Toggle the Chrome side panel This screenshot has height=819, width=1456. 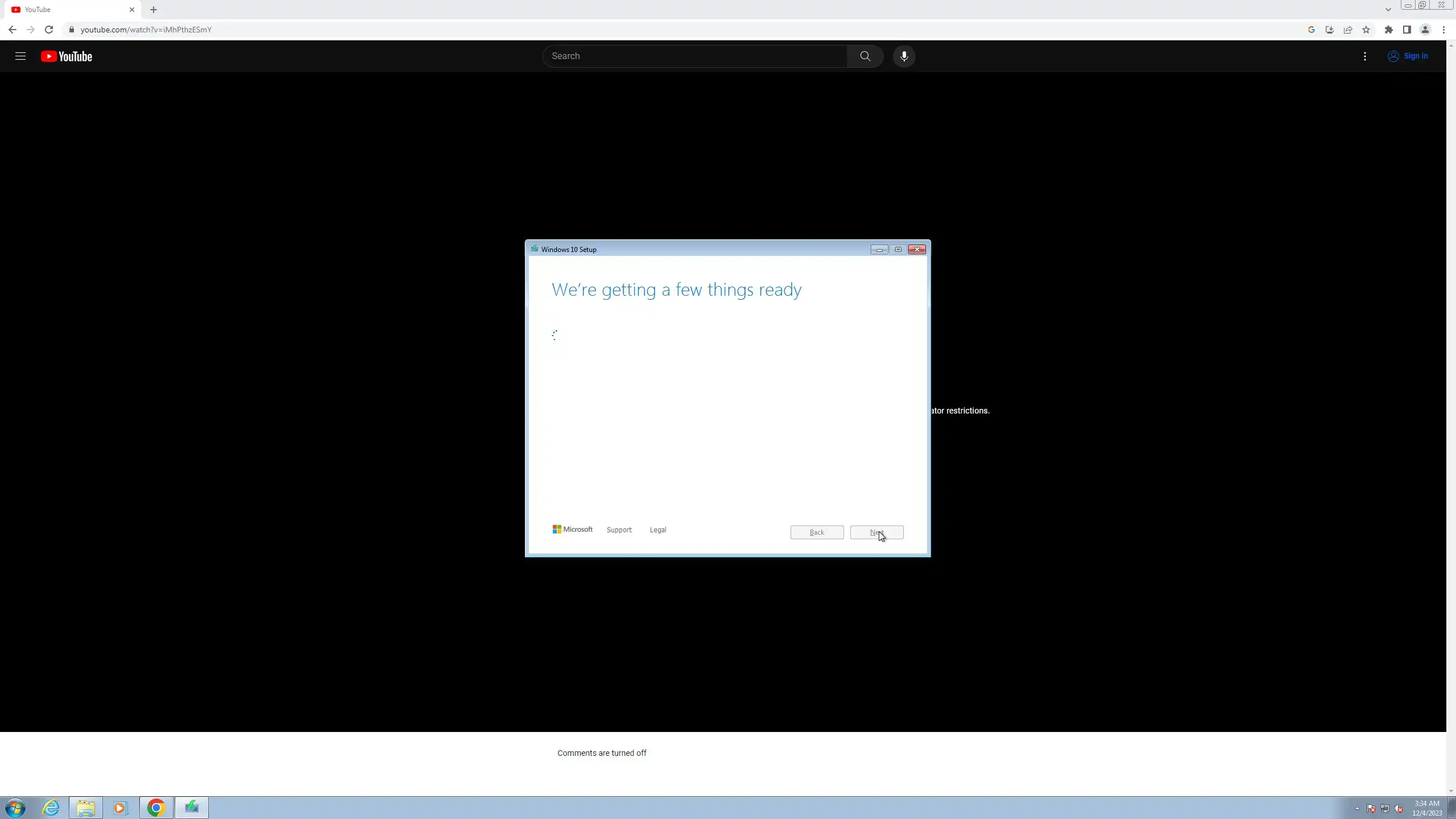(x=1407, y=30)
